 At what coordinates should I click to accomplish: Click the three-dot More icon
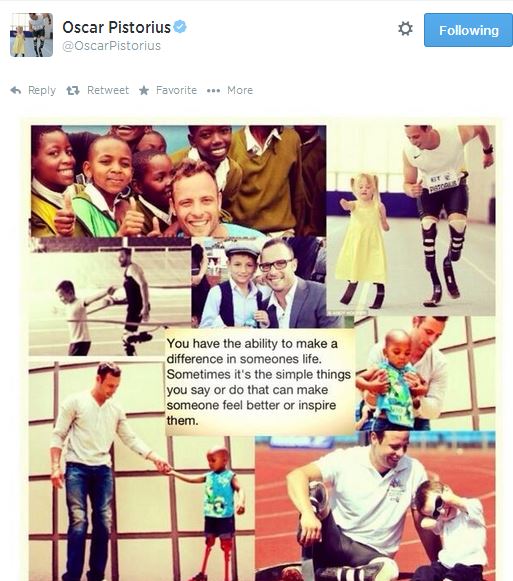[214, 90]
